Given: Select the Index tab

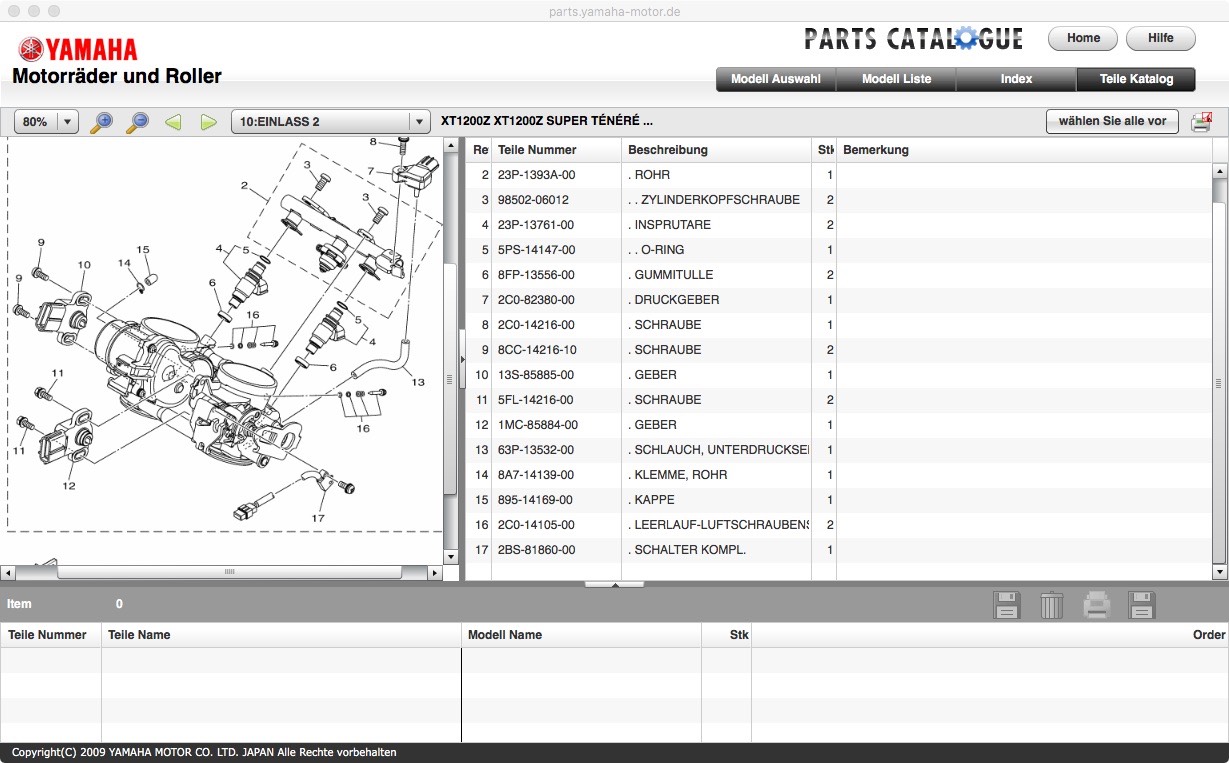Looking at the screenshot, I should point(1016,79).
